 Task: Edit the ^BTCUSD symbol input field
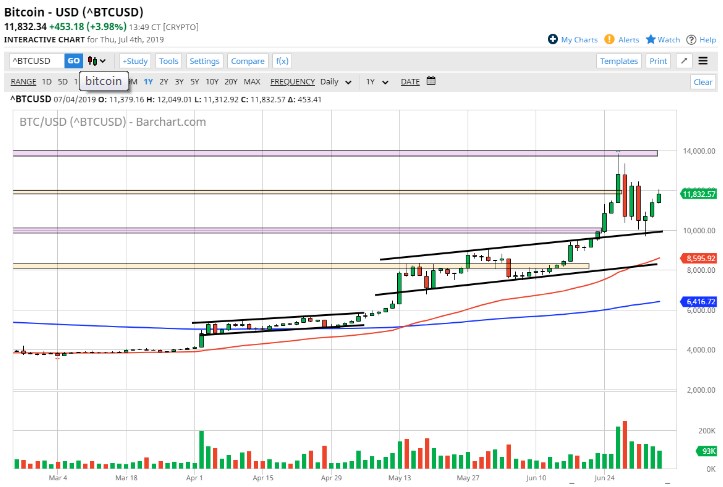point(37,61)
